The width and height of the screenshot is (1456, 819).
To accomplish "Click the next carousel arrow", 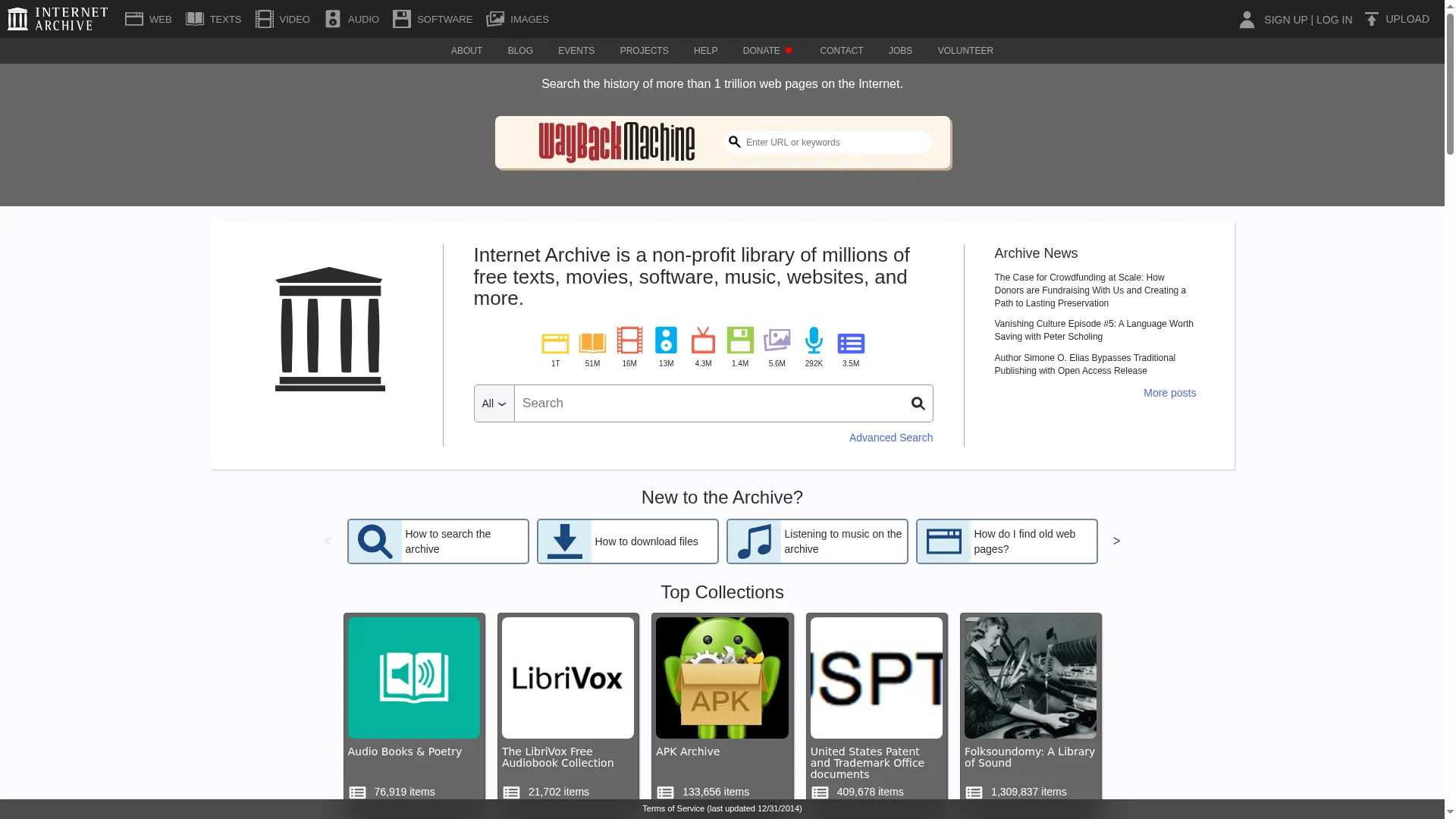I will 1116,541.
